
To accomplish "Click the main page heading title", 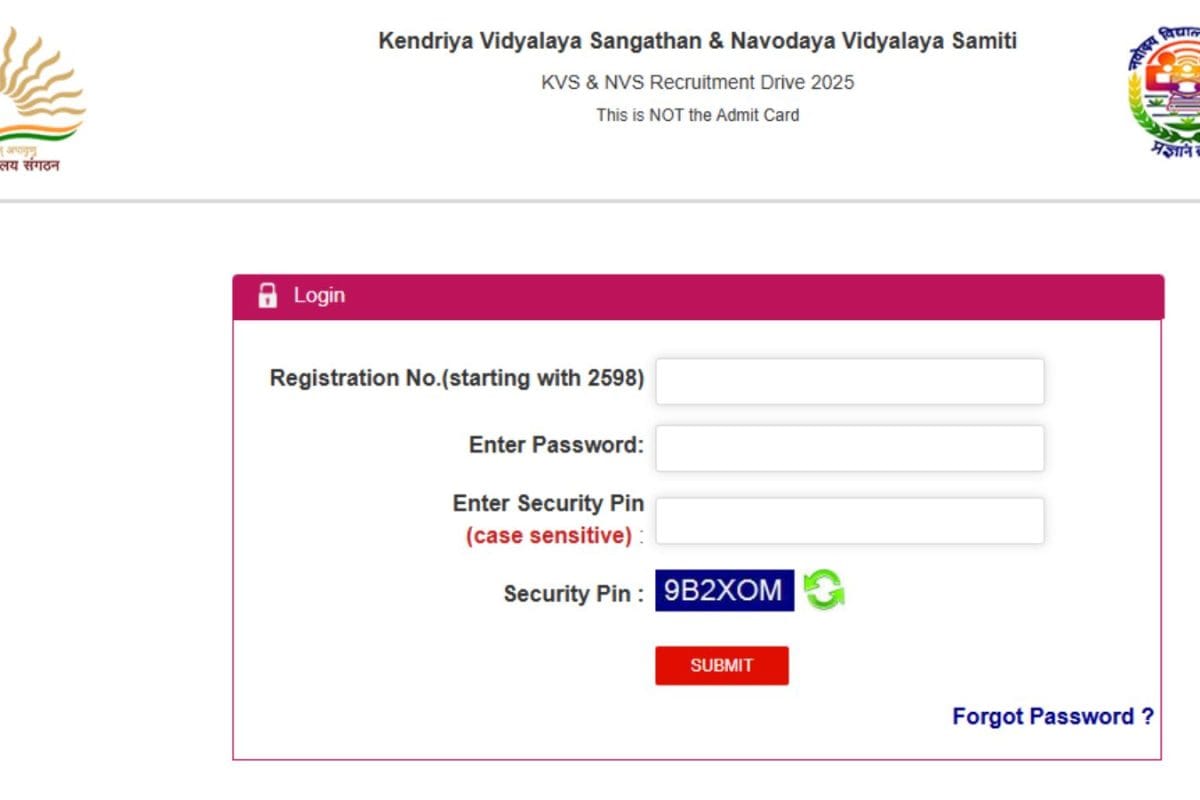I will click(697, 41).
